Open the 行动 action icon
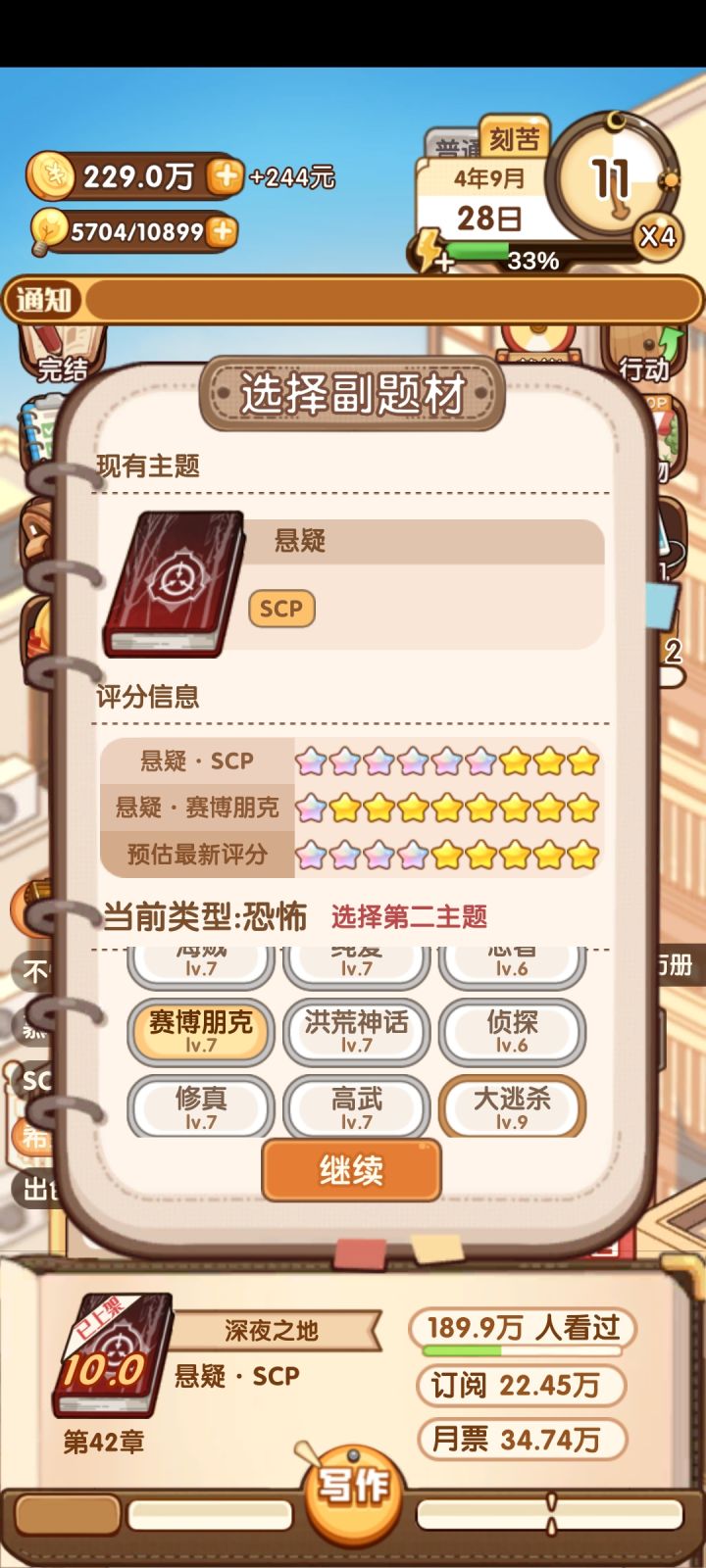Viewport: 706px width, 1568px height. click(x=643, y=355)
